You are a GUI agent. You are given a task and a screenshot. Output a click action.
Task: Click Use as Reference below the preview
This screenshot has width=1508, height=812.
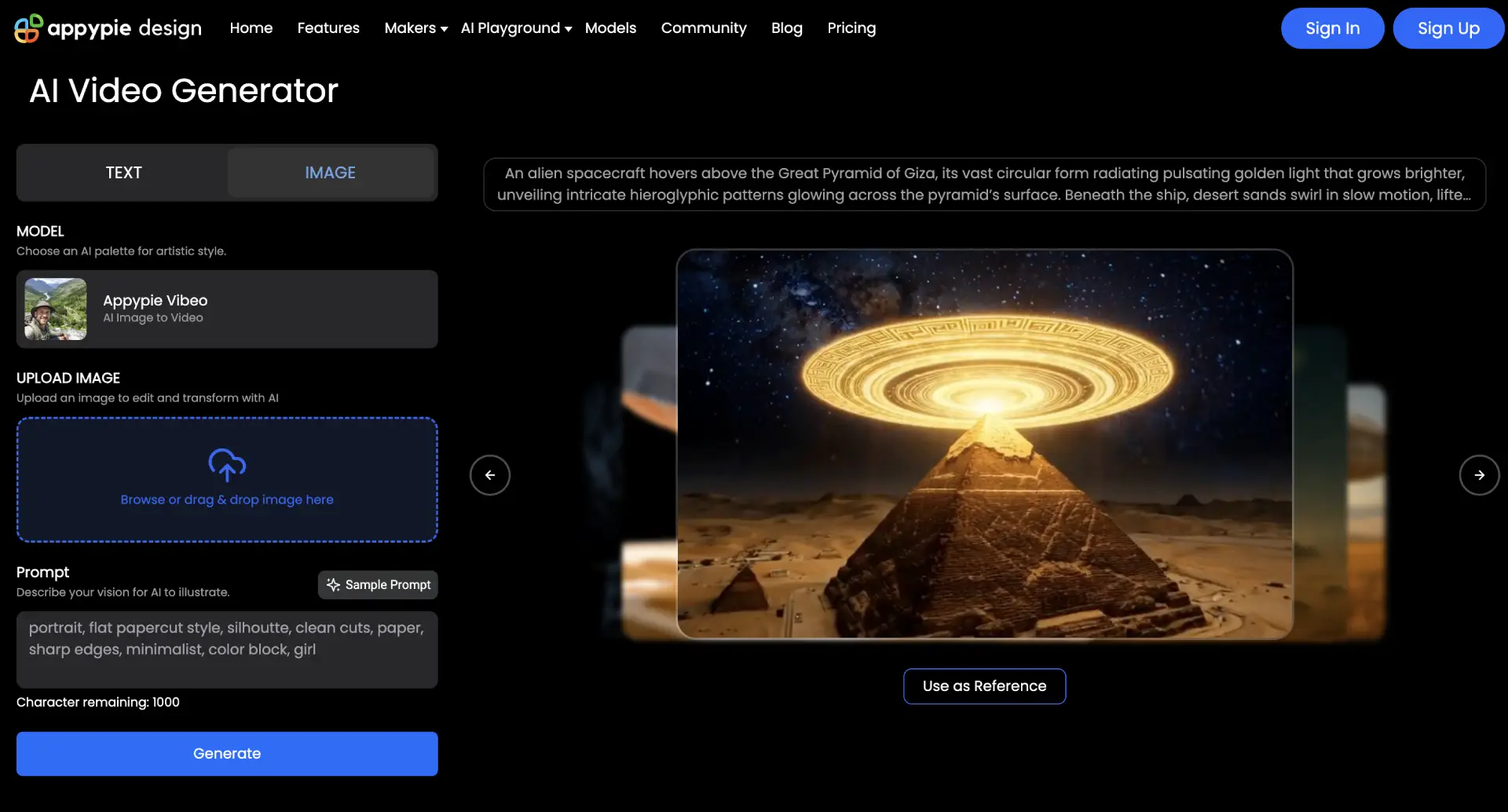pyautogui.click(x=984, y=686)
